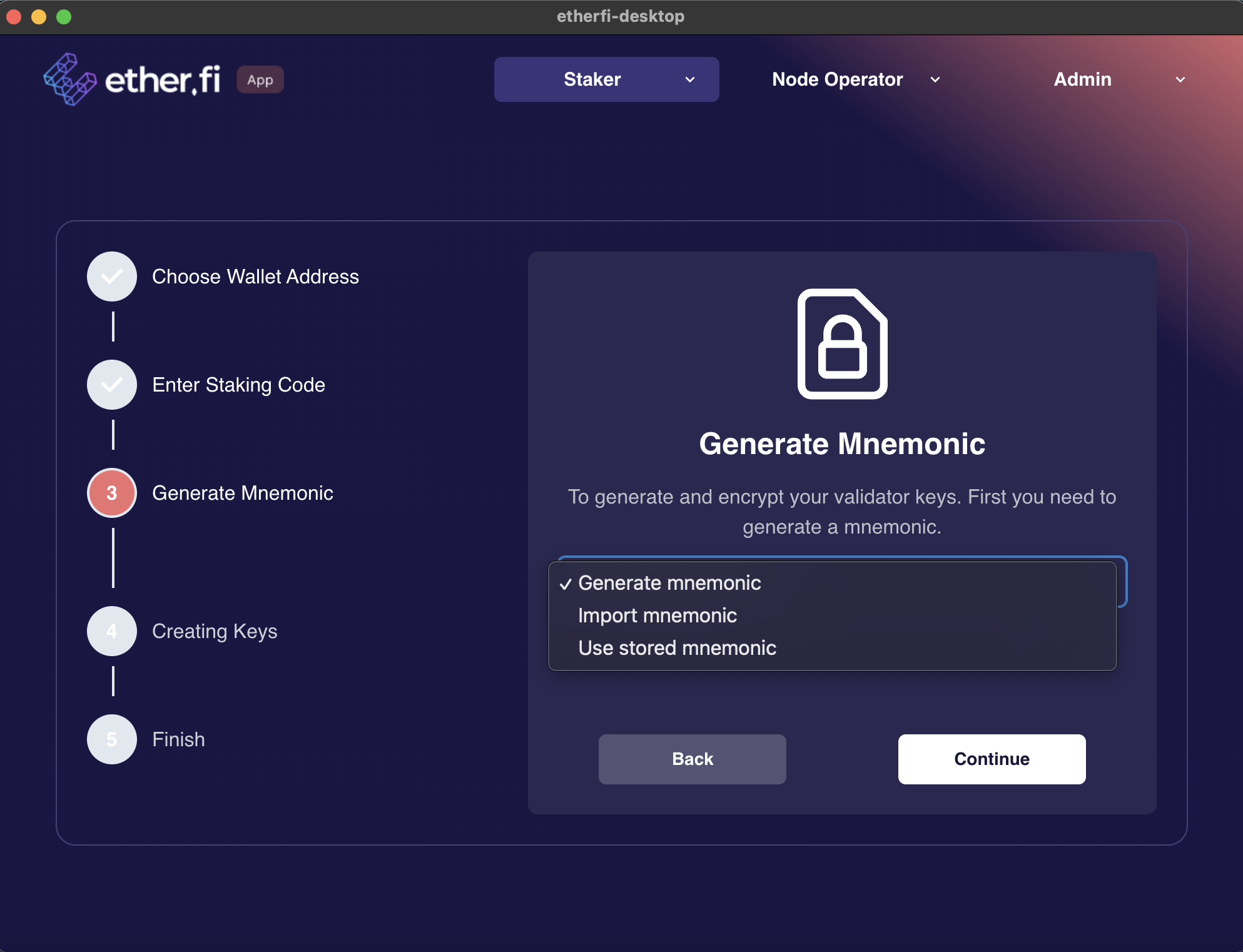1243x952 pixels.
Task: Click the ether.fi cube logo icon
Action: click(x=69, y=79)
